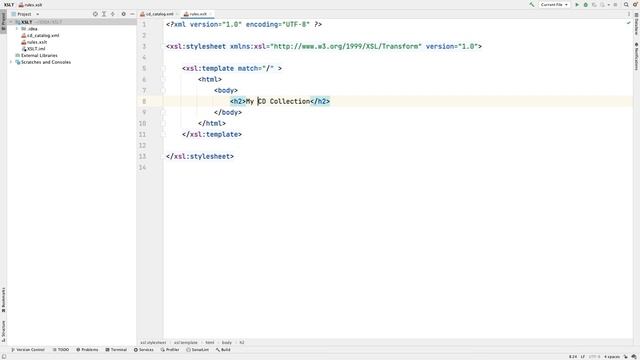Viewport: 640px width, 360px height.
Task: Click the xml declaration on line 1
Action: pos(244,24)
